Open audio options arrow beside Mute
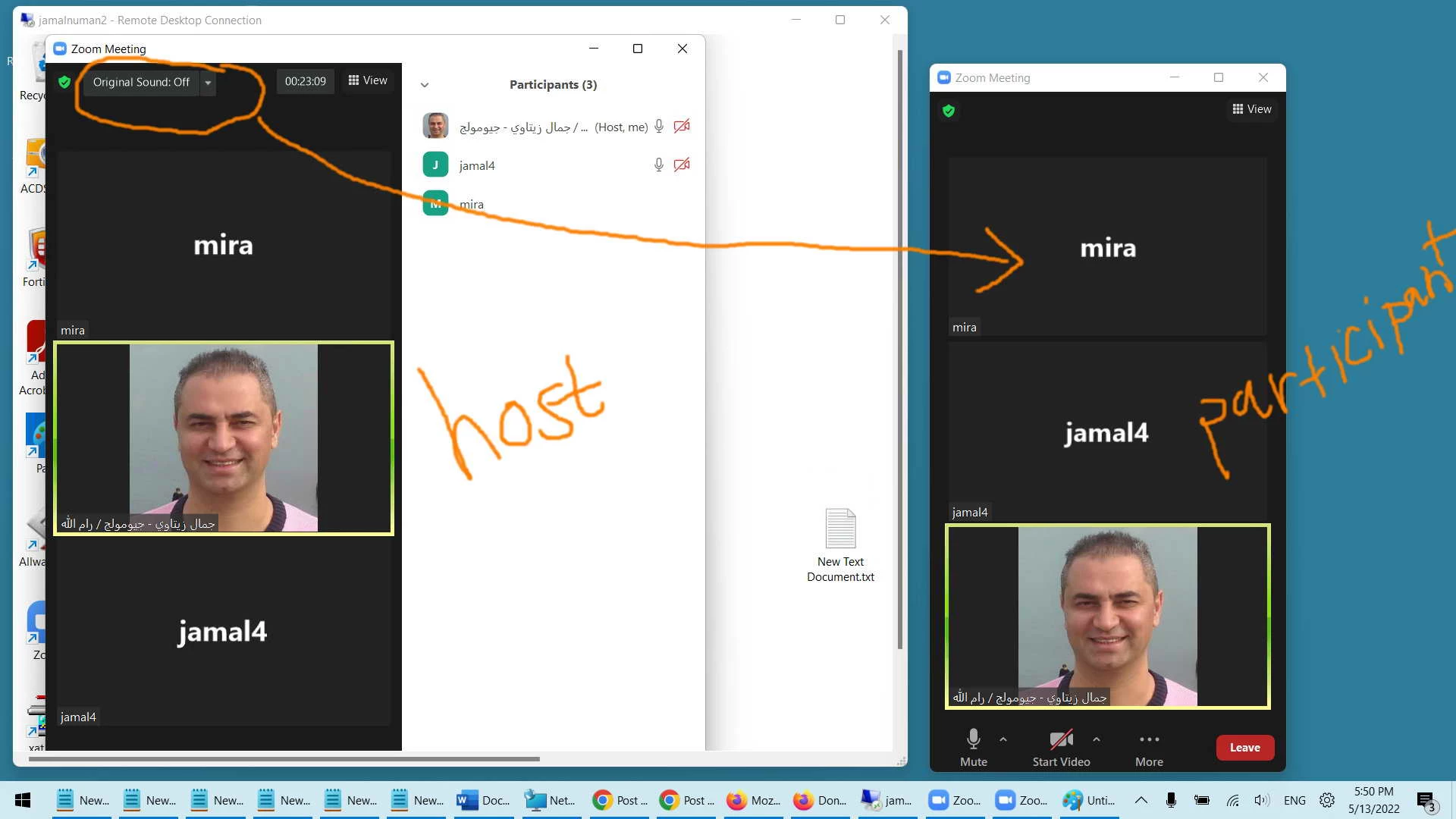This screenshot has height=819, width=1456. (1003, 739)
